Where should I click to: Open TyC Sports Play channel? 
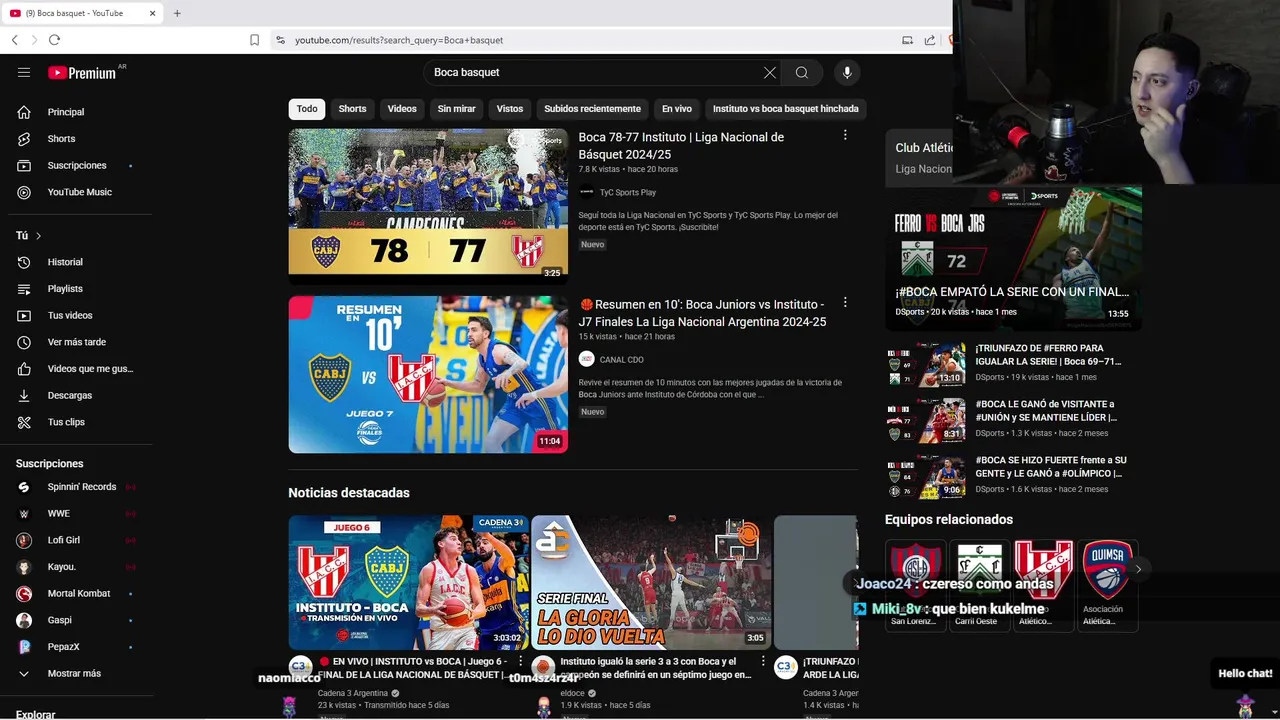pos(628,192)
